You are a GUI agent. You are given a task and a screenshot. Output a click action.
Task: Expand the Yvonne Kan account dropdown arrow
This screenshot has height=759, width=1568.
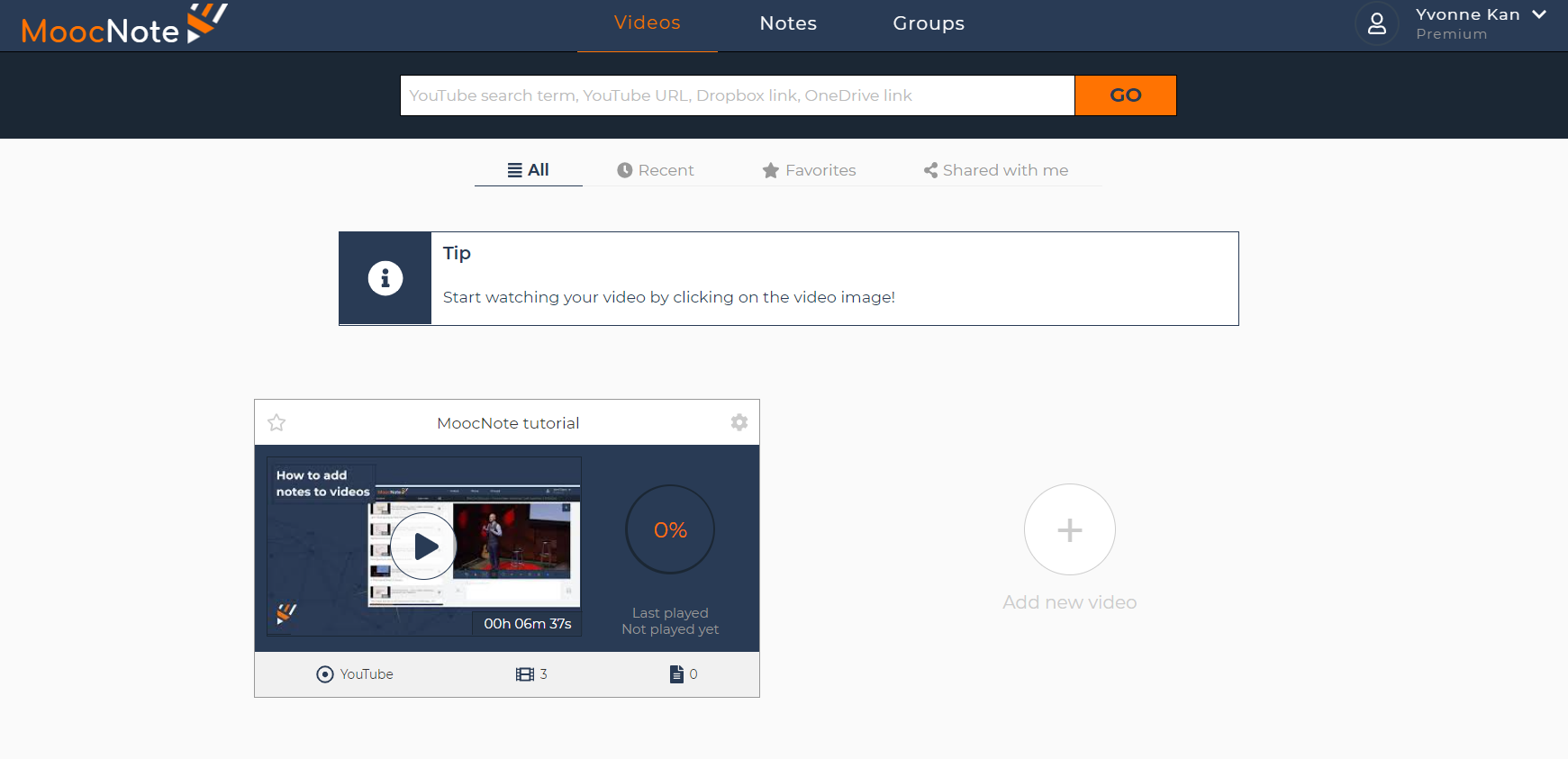tap(1539, 14)
